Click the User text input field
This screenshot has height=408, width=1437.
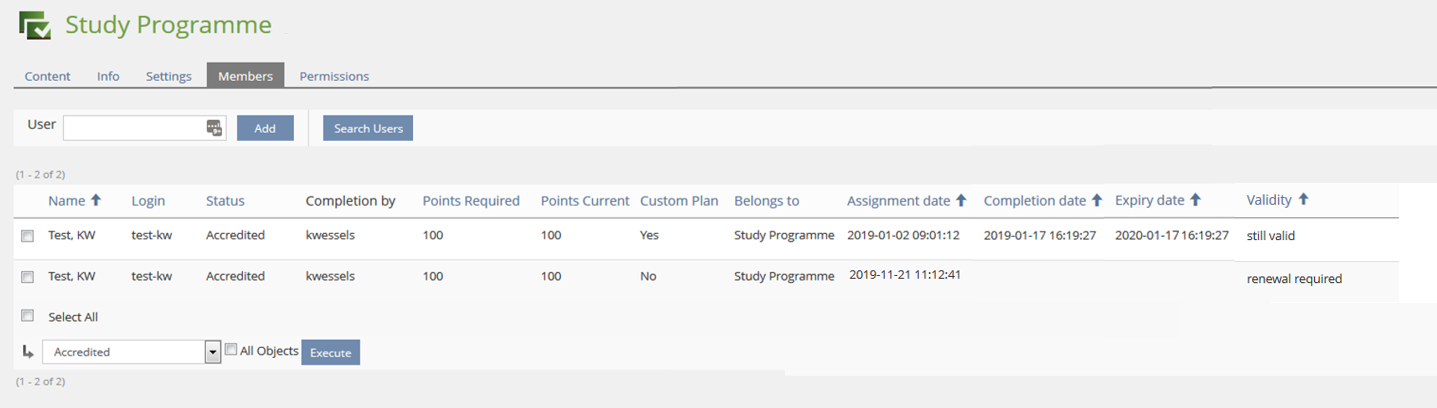(x=134, y=127)
